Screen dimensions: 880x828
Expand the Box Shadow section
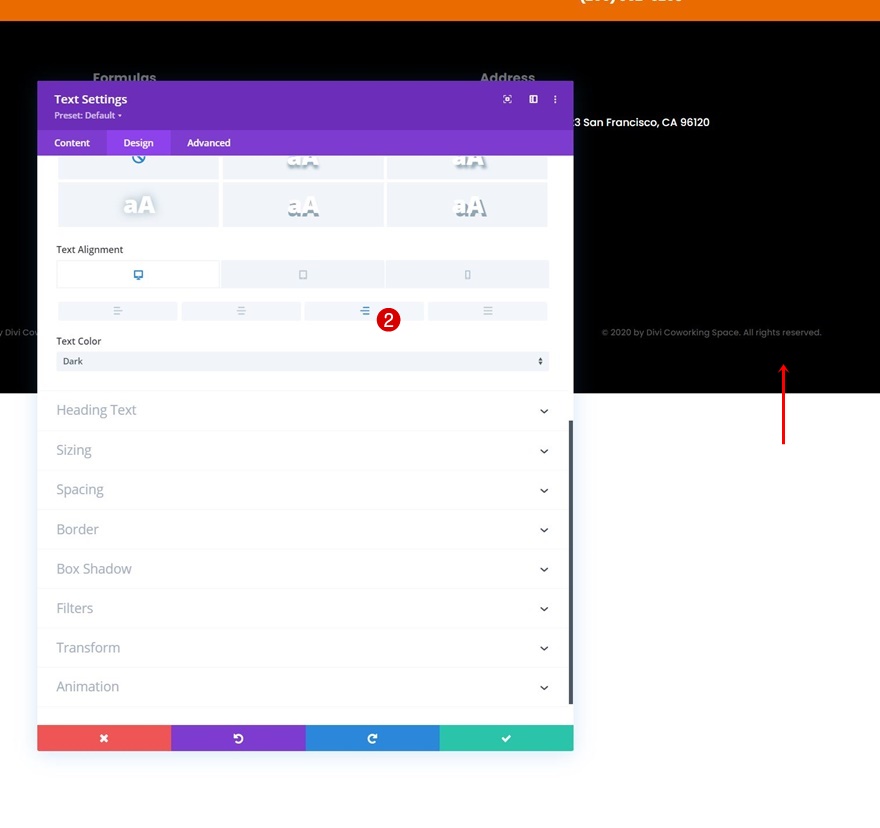click(x=302, y=569)
